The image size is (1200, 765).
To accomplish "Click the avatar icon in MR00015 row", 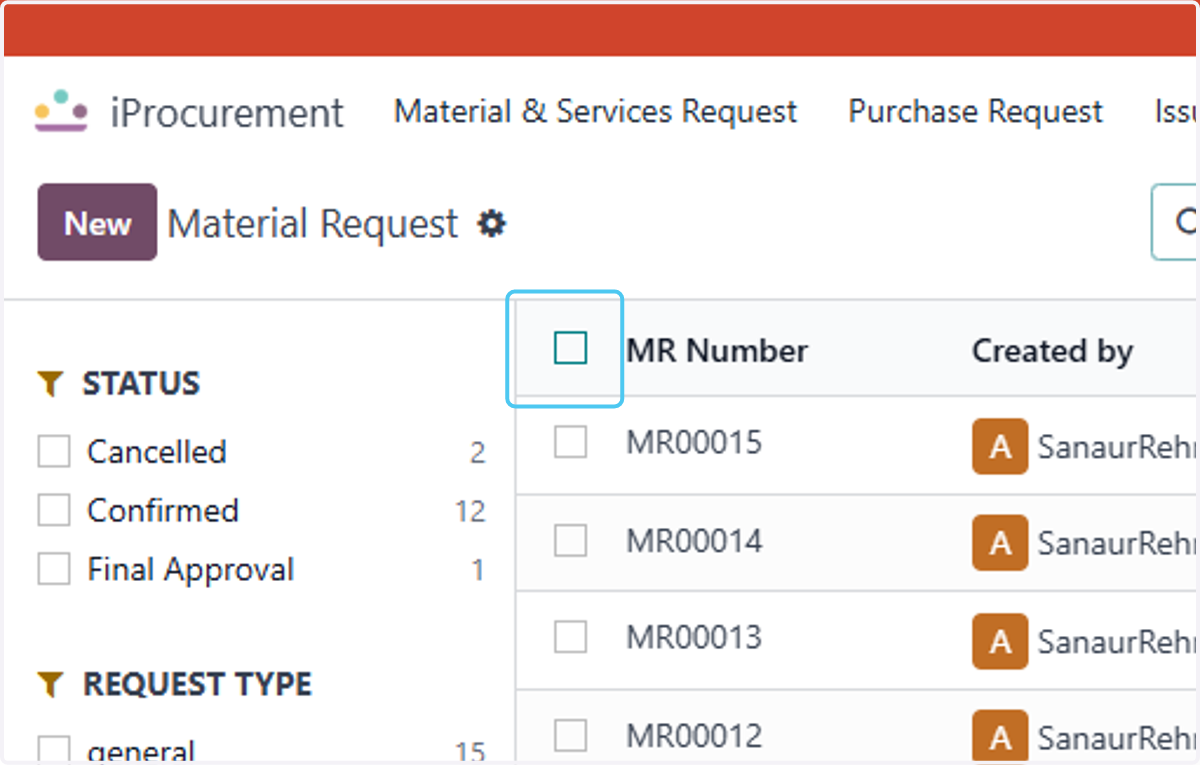I will [x=1000, y=446].
